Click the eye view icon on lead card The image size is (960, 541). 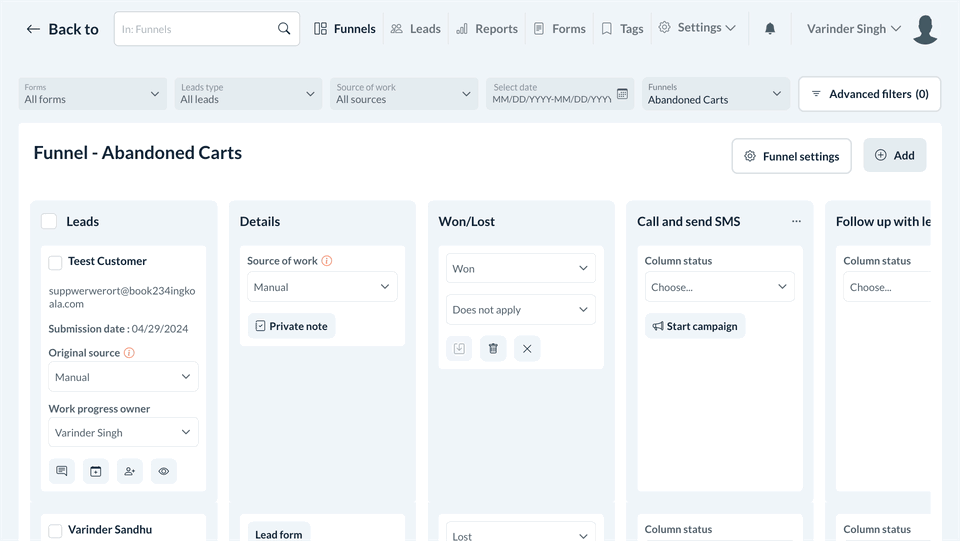click(164, 471)
